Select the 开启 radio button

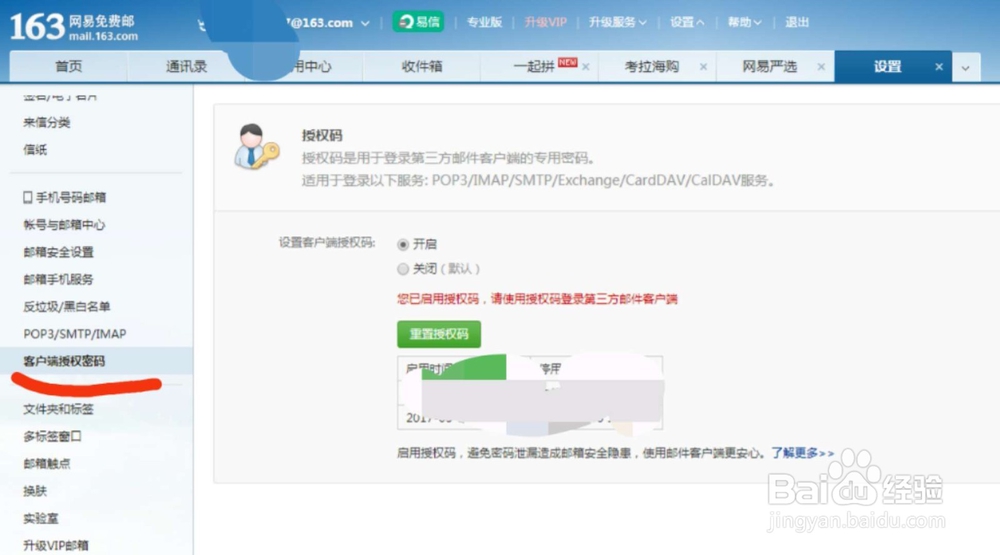coord(402,244)
